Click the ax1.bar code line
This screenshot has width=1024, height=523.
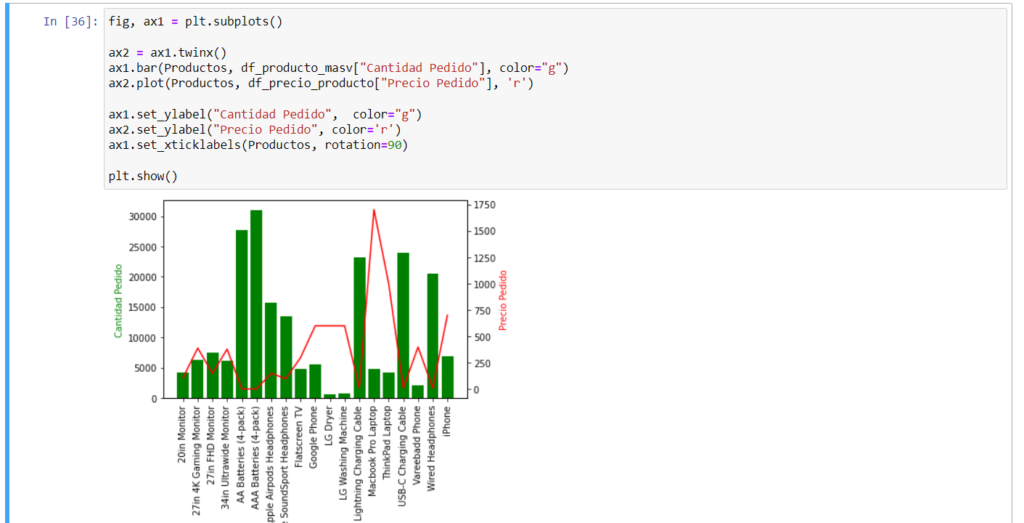[338, 68]
